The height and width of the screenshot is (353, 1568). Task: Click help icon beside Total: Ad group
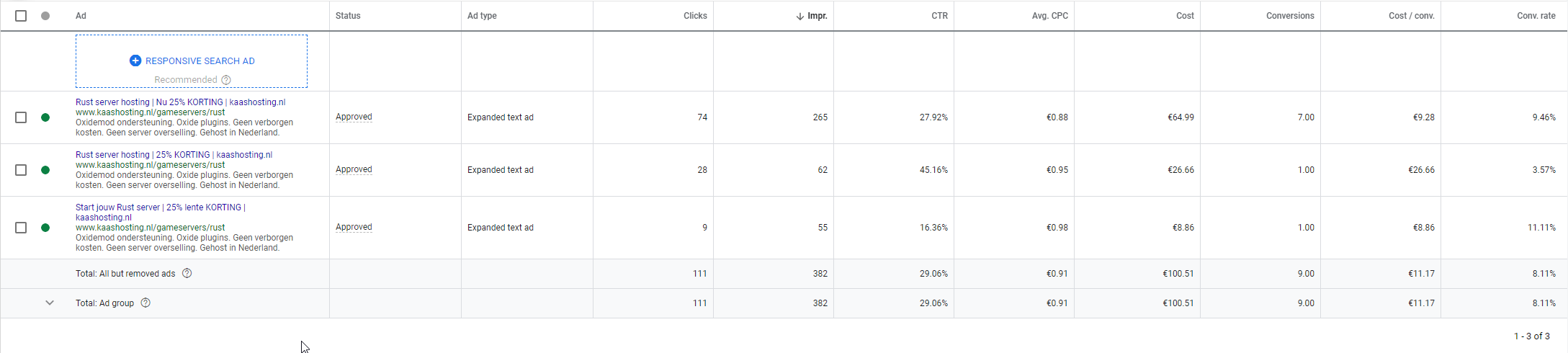pos(145,303)
